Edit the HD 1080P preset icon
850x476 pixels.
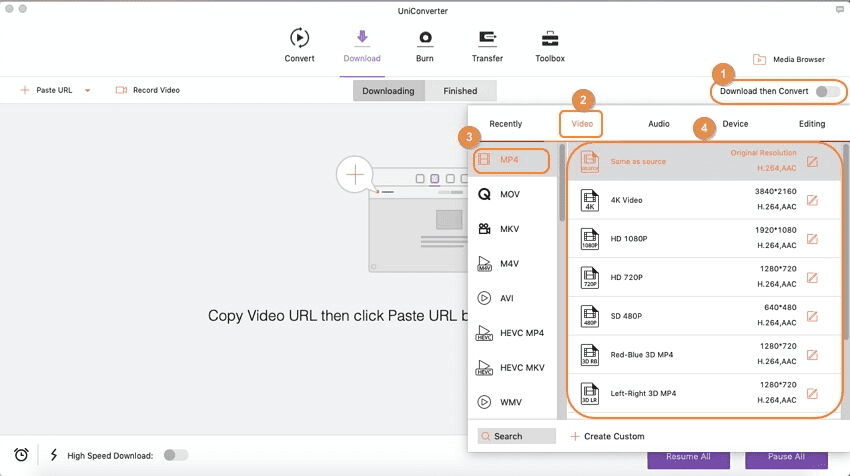click(x=812, y=239)
